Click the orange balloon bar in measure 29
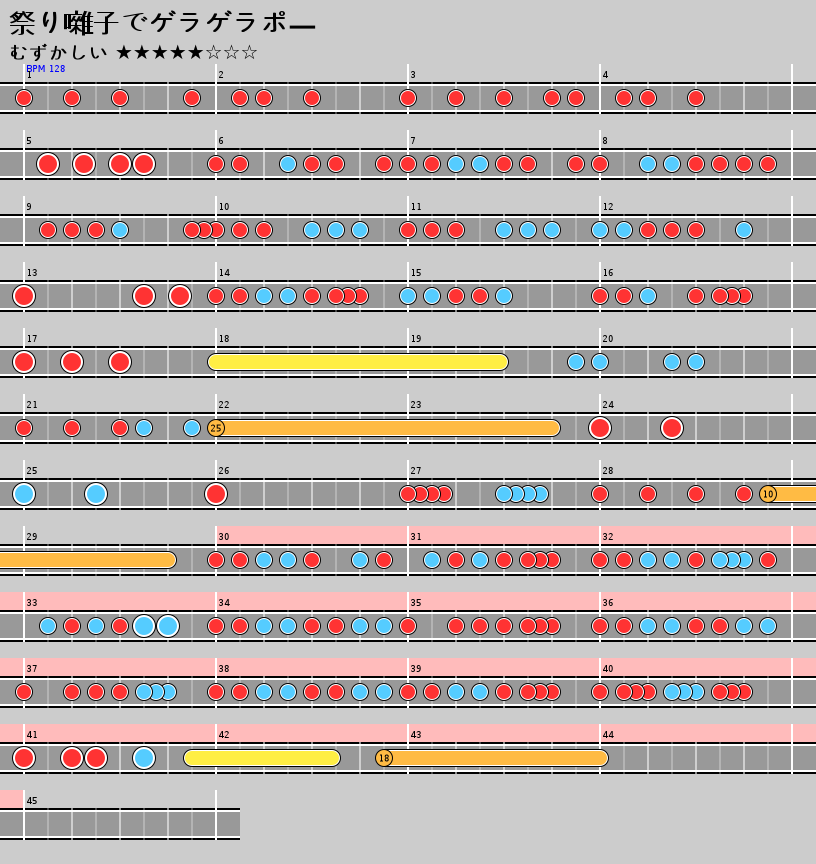The height and width of the screenshot is (864, 816). click(x=88, y=560)
